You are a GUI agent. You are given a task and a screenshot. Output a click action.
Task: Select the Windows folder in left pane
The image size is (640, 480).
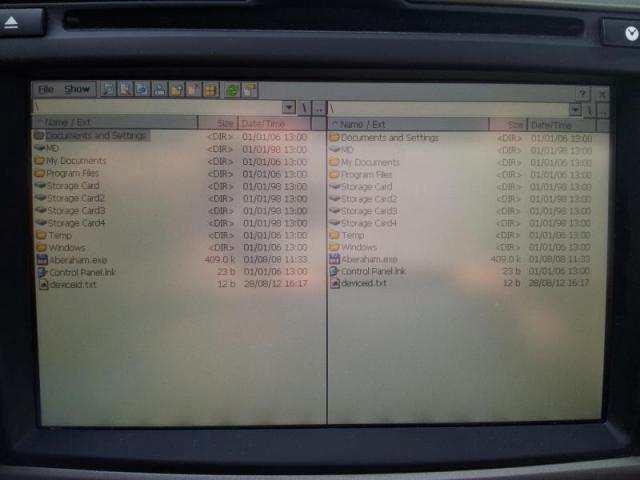[61, 247]
